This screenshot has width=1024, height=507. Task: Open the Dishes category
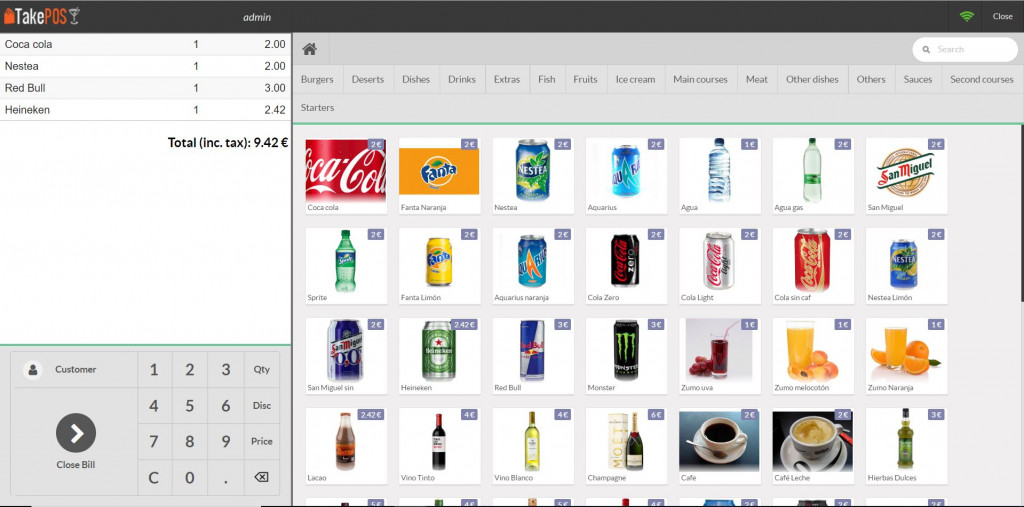tap(416, 79)
